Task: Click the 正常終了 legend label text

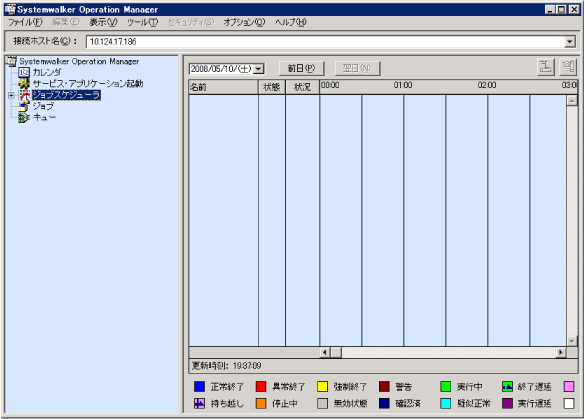Action: [x=227, y=387]
